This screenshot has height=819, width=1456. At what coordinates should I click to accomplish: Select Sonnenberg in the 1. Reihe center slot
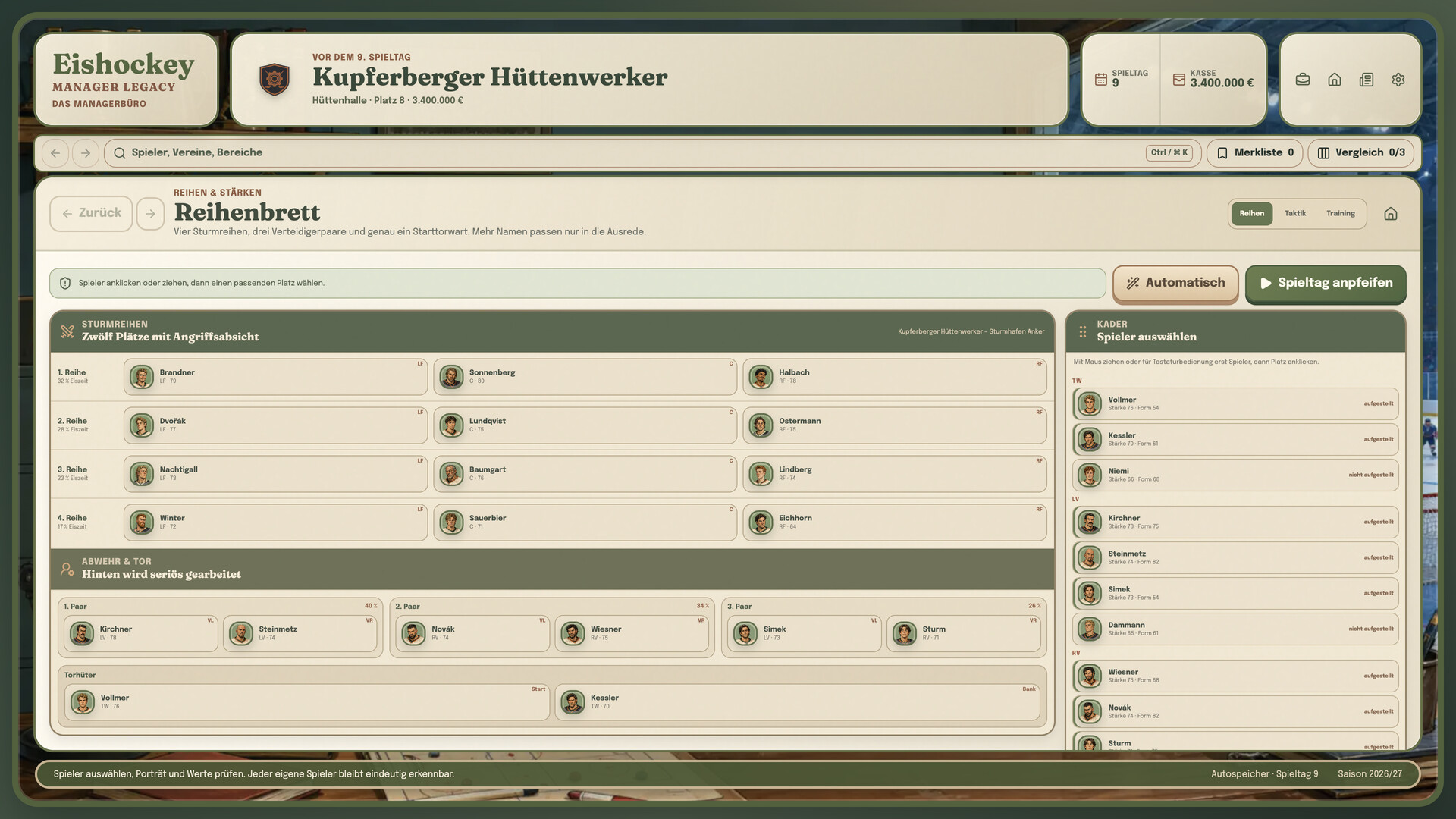coord(585,377)
